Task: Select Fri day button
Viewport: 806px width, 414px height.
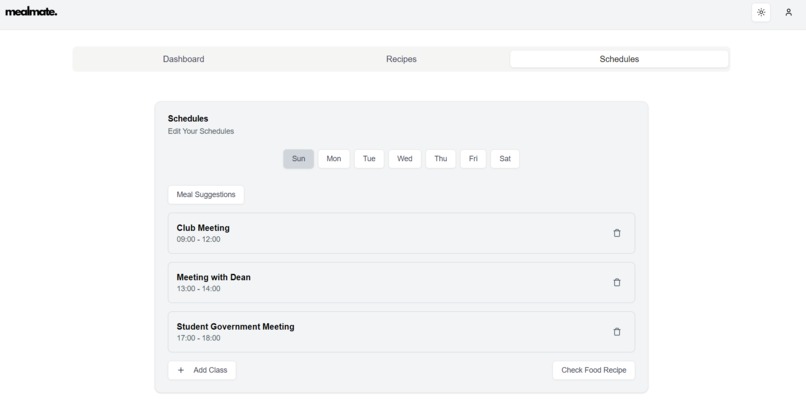Action: tap(473, 159)
